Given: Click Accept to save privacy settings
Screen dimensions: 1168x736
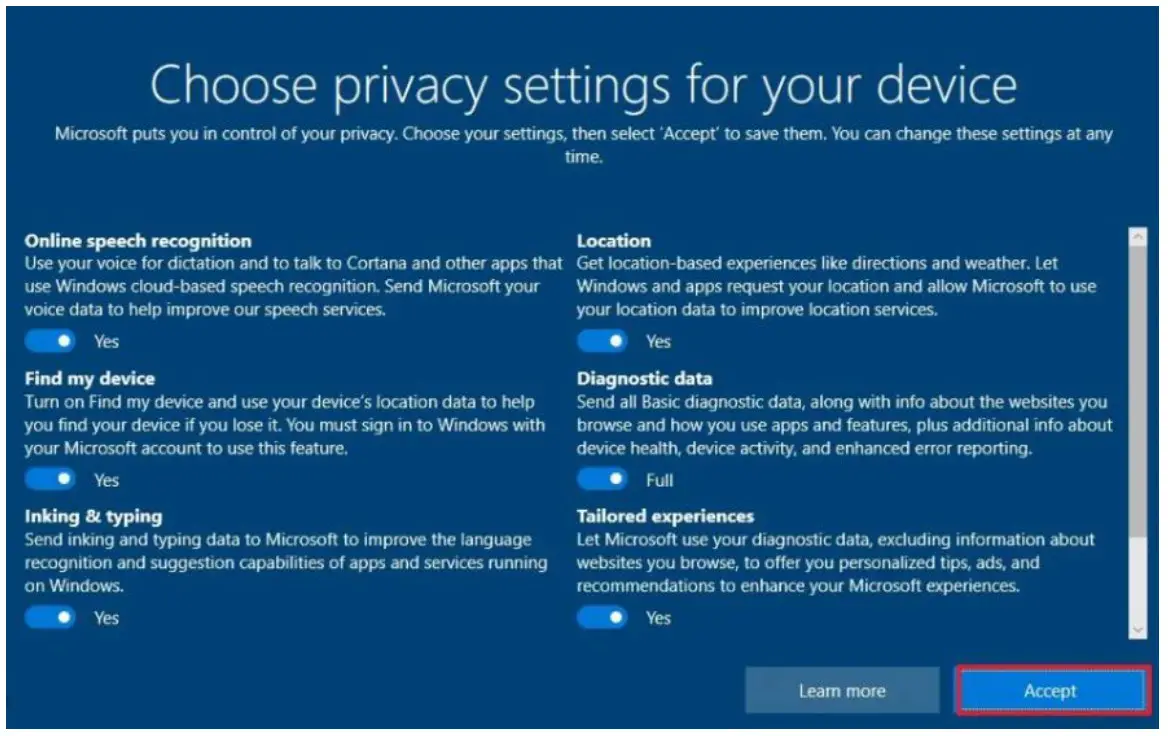Looking at the screenshot, I should [1051, 690].
